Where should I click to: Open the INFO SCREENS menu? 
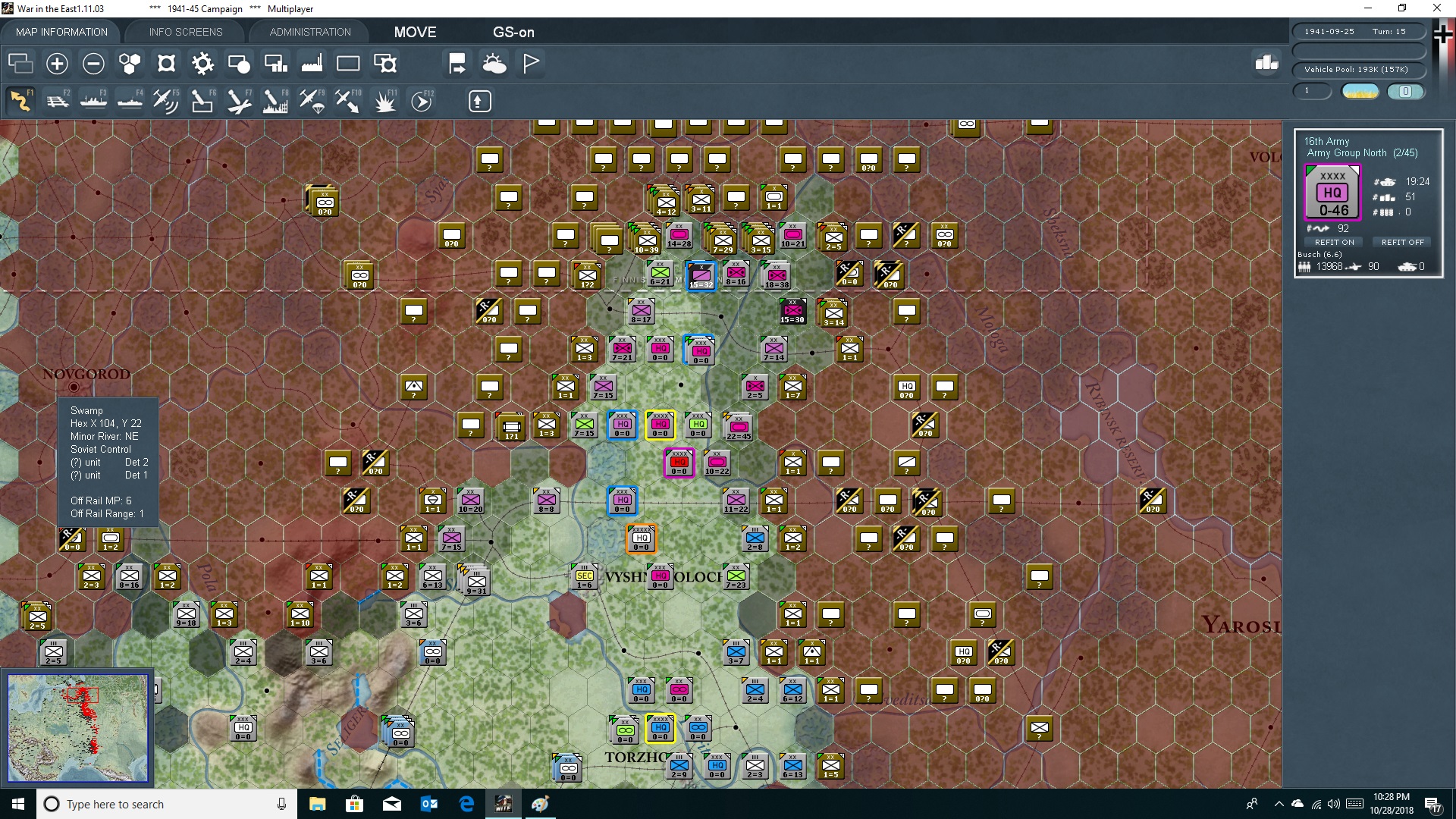184,32
